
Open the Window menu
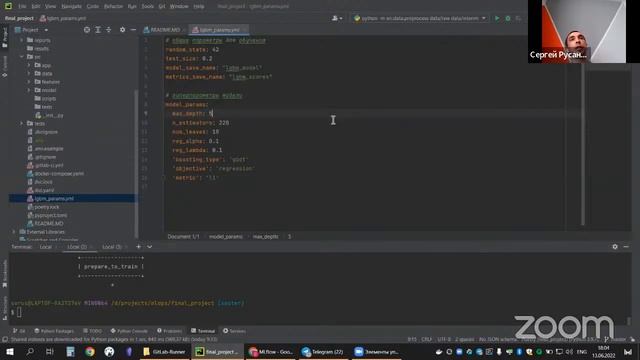(179, 6)
